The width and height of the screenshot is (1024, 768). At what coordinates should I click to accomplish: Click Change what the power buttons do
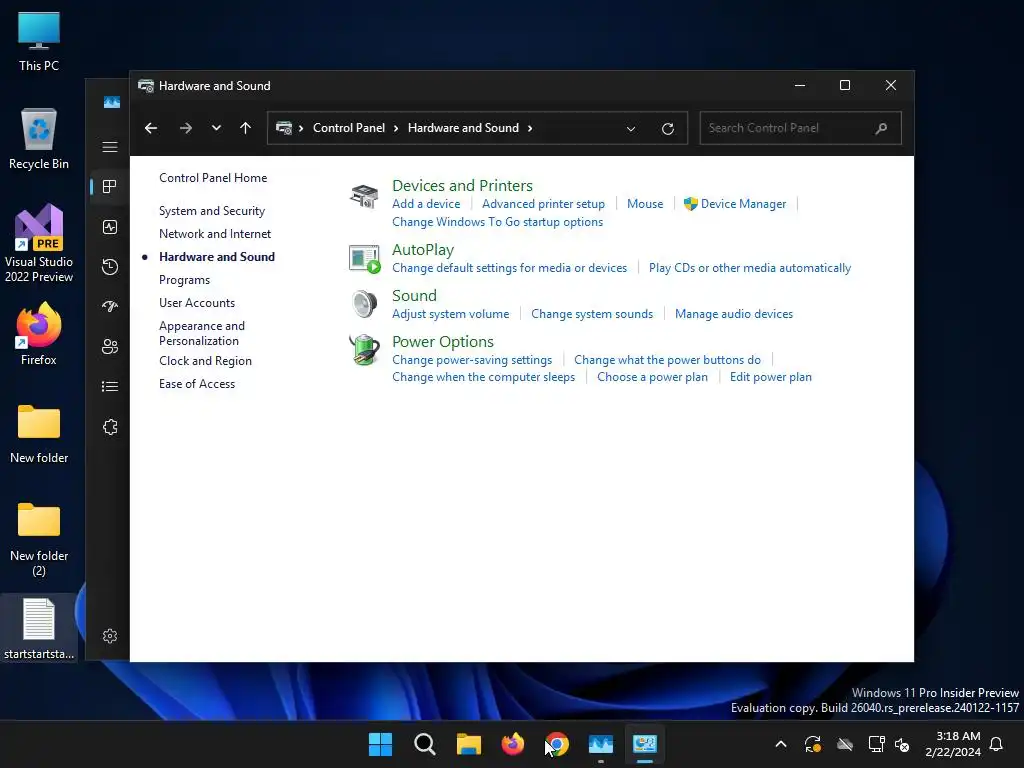pyautogui.click(x=667, y=360)
